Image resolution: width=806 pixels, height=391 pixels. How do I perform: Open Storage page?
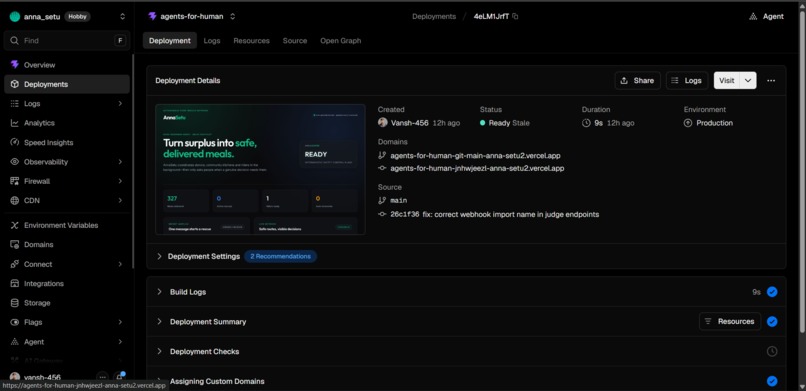point(67,303)
